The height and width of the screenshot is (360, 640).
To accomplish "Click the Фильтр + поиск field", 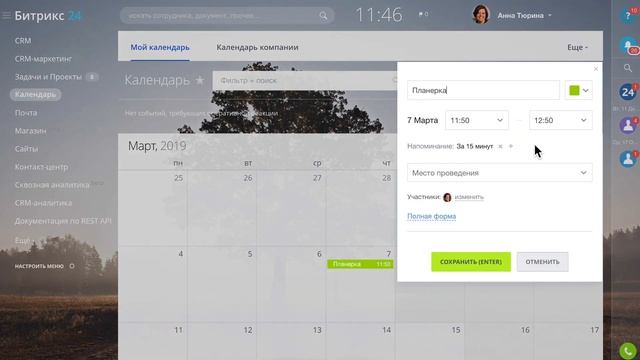I will pos(304,80).
